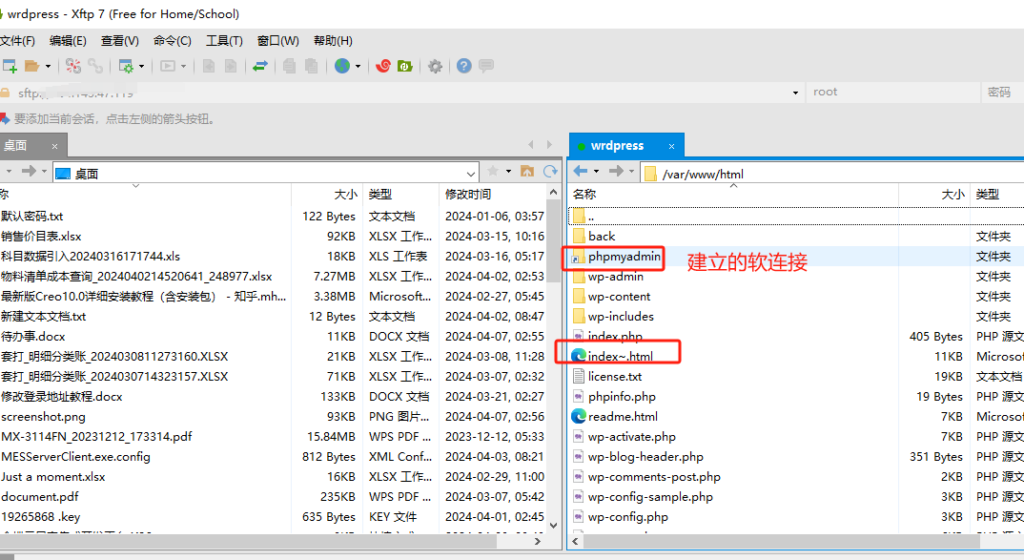Viewport: 1024px width, 560px height.
Task: Refresh the local pane
Action: [x=551, y=171]
